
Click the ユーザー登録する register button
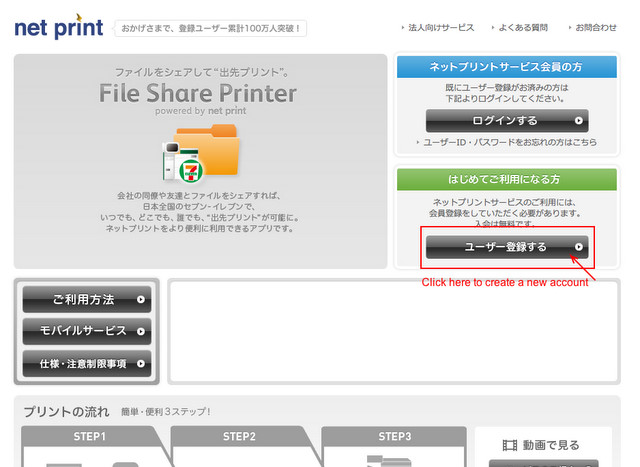coord(507,247)
